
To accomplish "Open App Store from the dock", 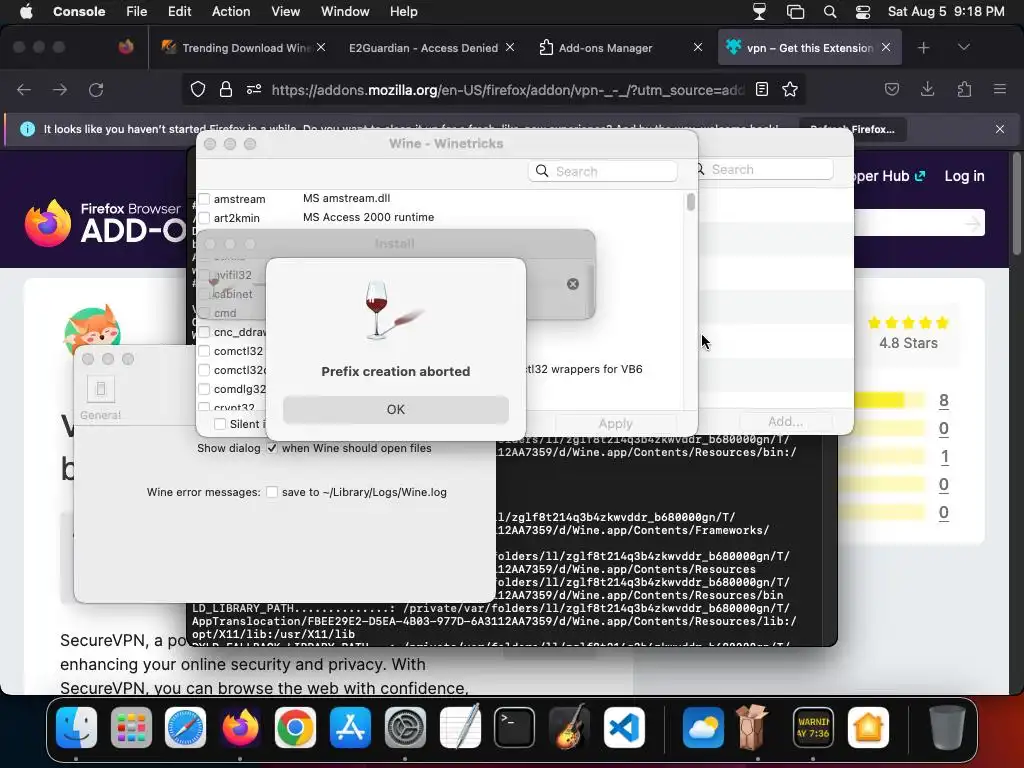I will [x=350, y=728].
